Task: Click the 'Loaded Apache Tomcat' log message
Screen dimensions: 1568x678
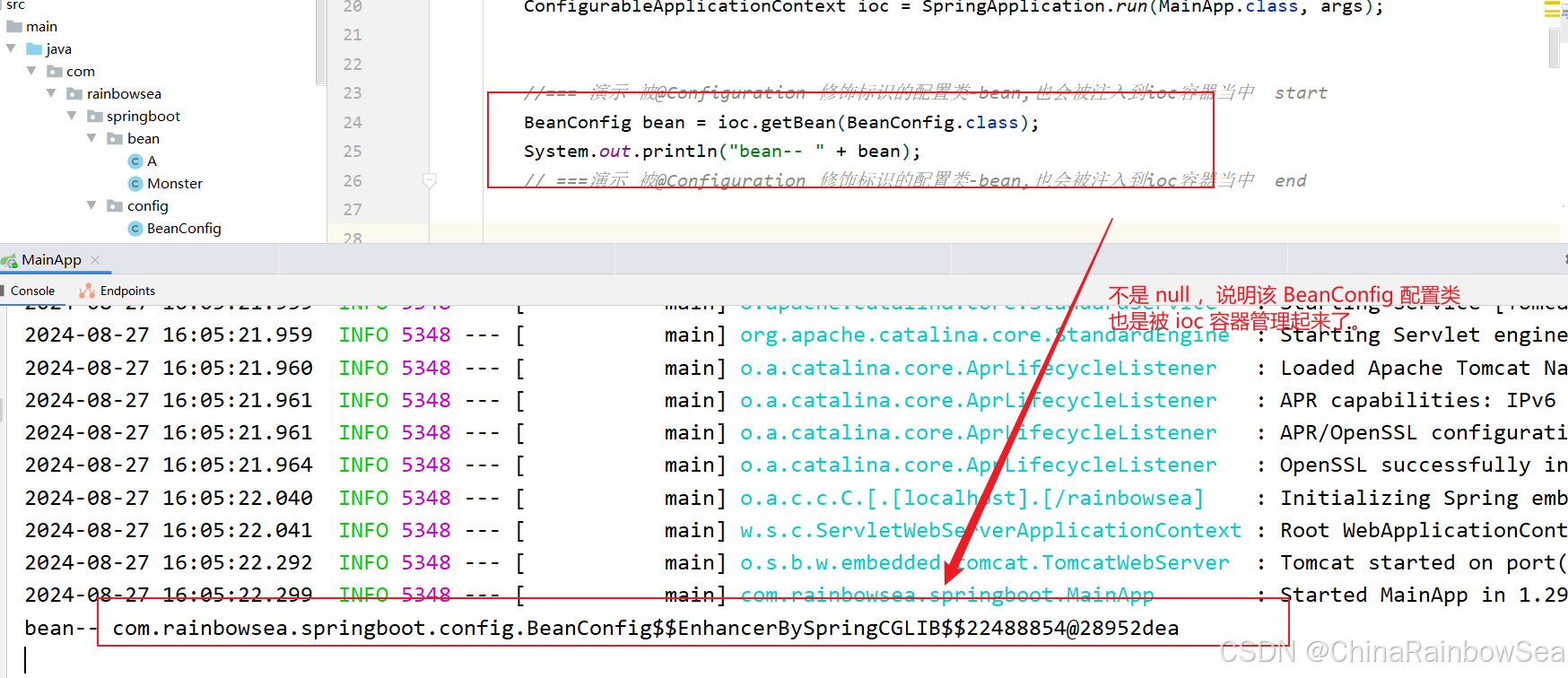Action: tap(1424, 368)
